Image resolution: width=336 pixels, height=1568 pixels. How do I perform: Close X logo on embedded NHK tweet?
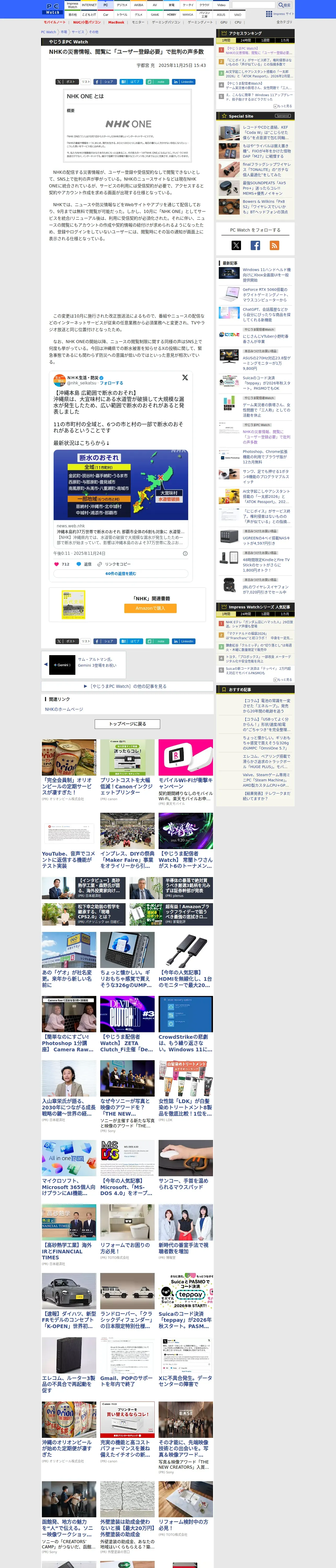[x=185, y=378]
